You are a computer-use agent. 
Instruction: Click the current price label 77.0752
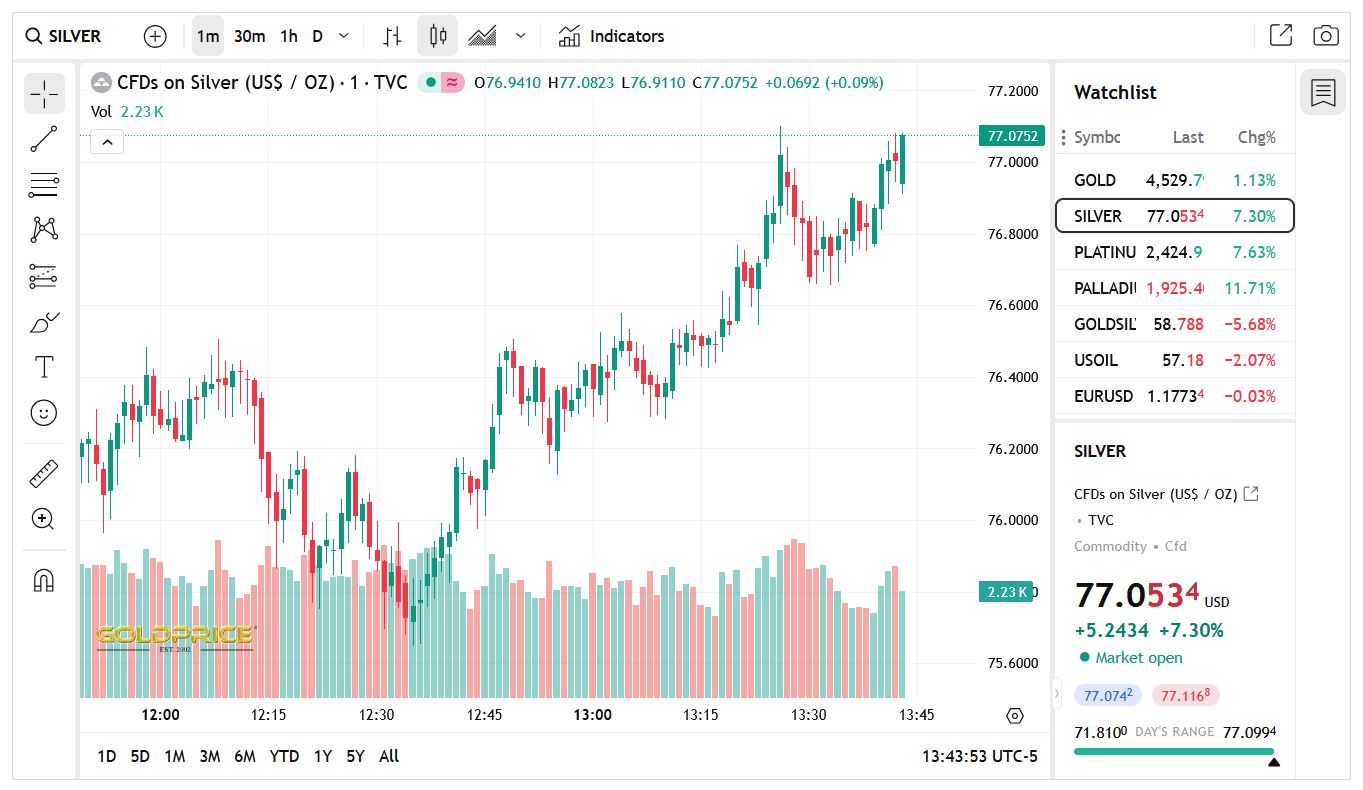coord(1012,136)
